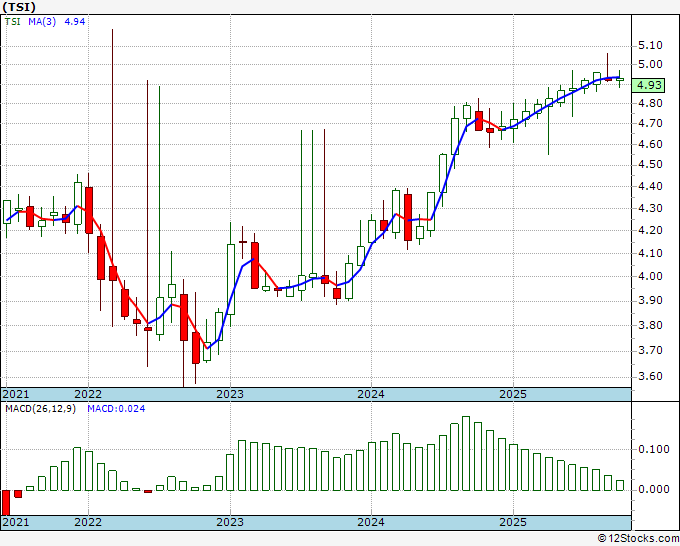
Task: Click the MA(3) indicator label
Action: [x=42, y=22]
